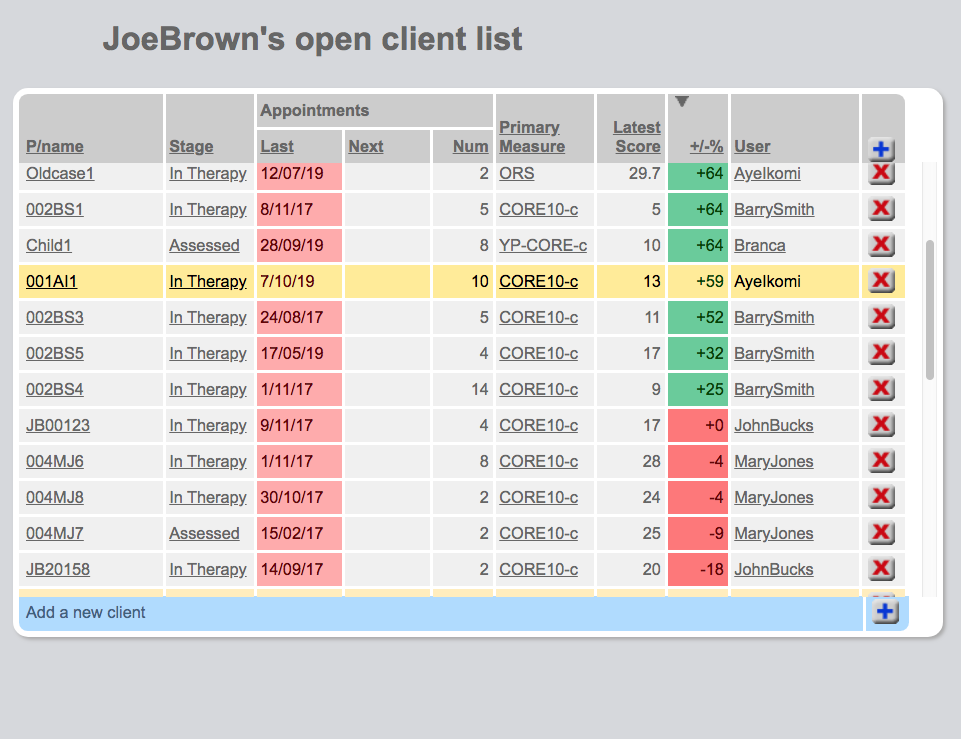Click YP-CORE-c measure for Child1
The width and height of the screenshot is (961, 739).
543,245
